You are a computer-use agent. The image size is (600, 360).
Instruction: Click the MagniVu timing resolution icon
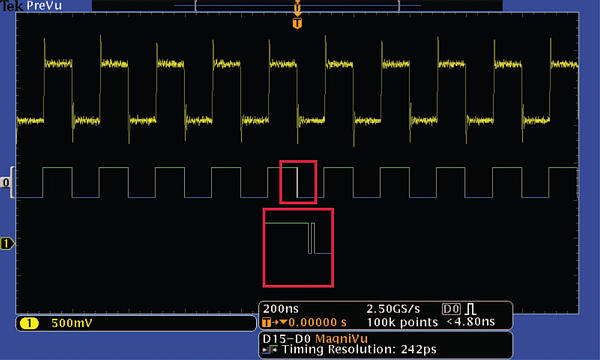[270, 349]
